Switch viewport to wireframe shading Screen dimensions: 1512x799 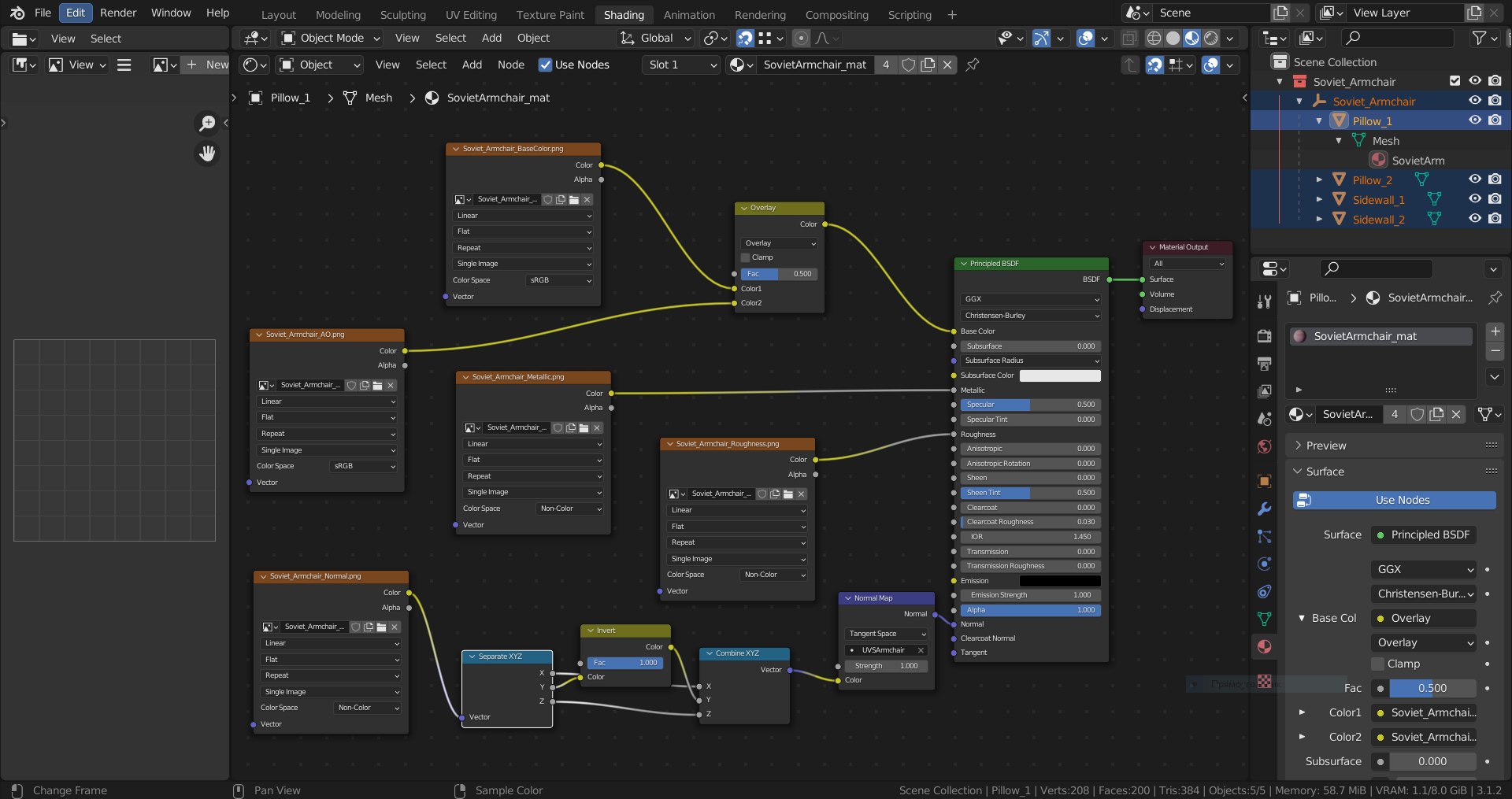tap(1154, 38)
